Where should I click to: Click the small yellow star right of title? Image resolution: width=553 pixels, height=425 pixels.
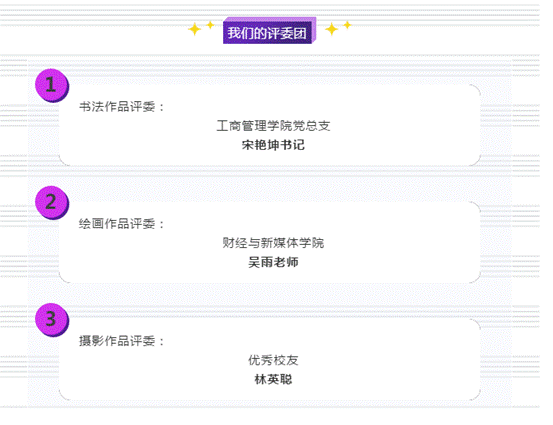tap(347, 25)
